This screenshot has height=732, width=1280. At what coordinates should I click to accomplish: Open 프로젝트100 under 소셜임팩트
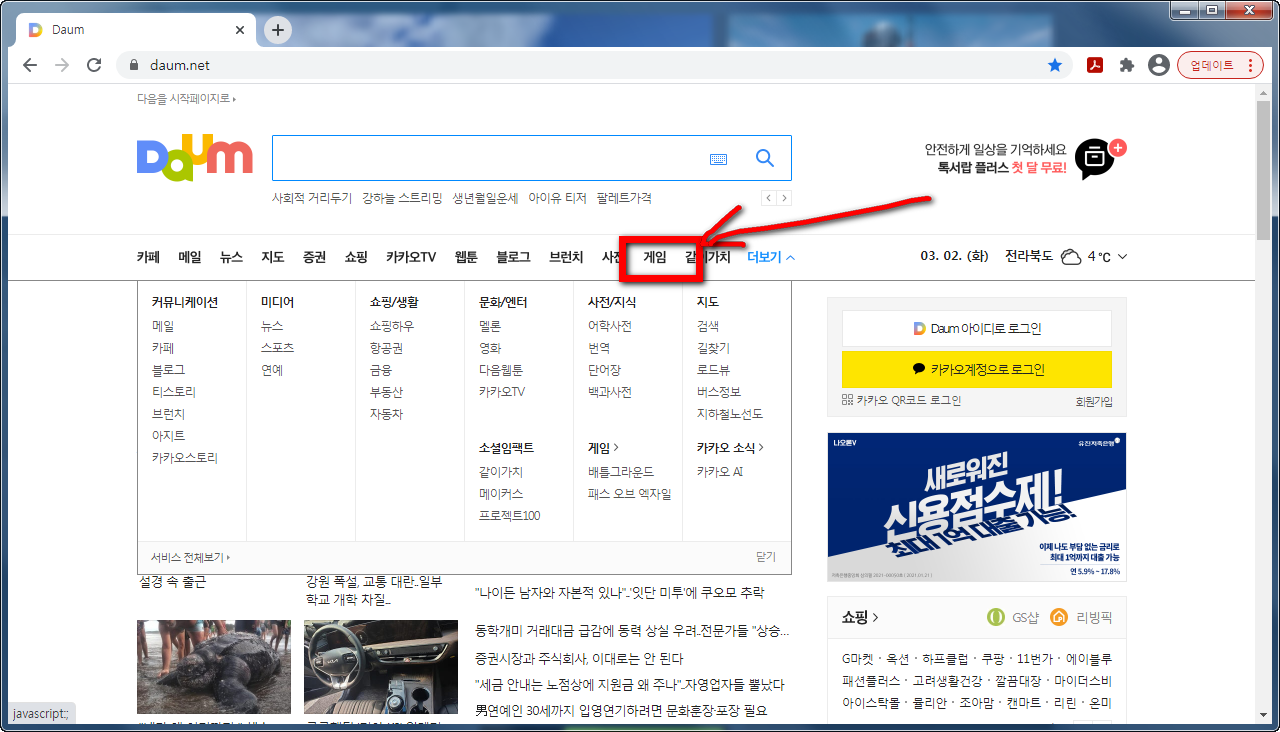510,516
